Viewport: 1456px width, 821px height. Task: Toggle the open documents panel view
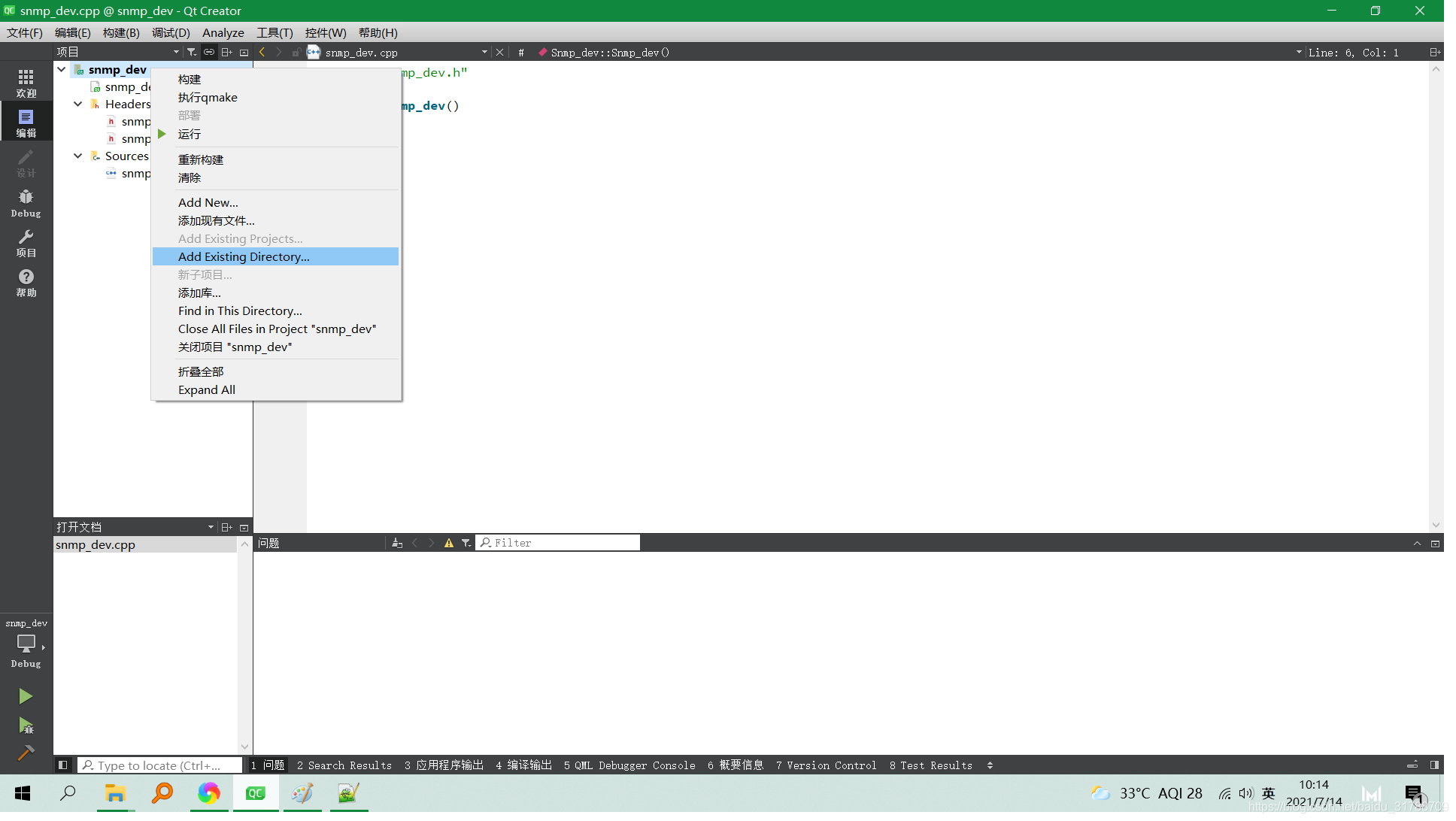pyautogui.click(x=245, y=527)
